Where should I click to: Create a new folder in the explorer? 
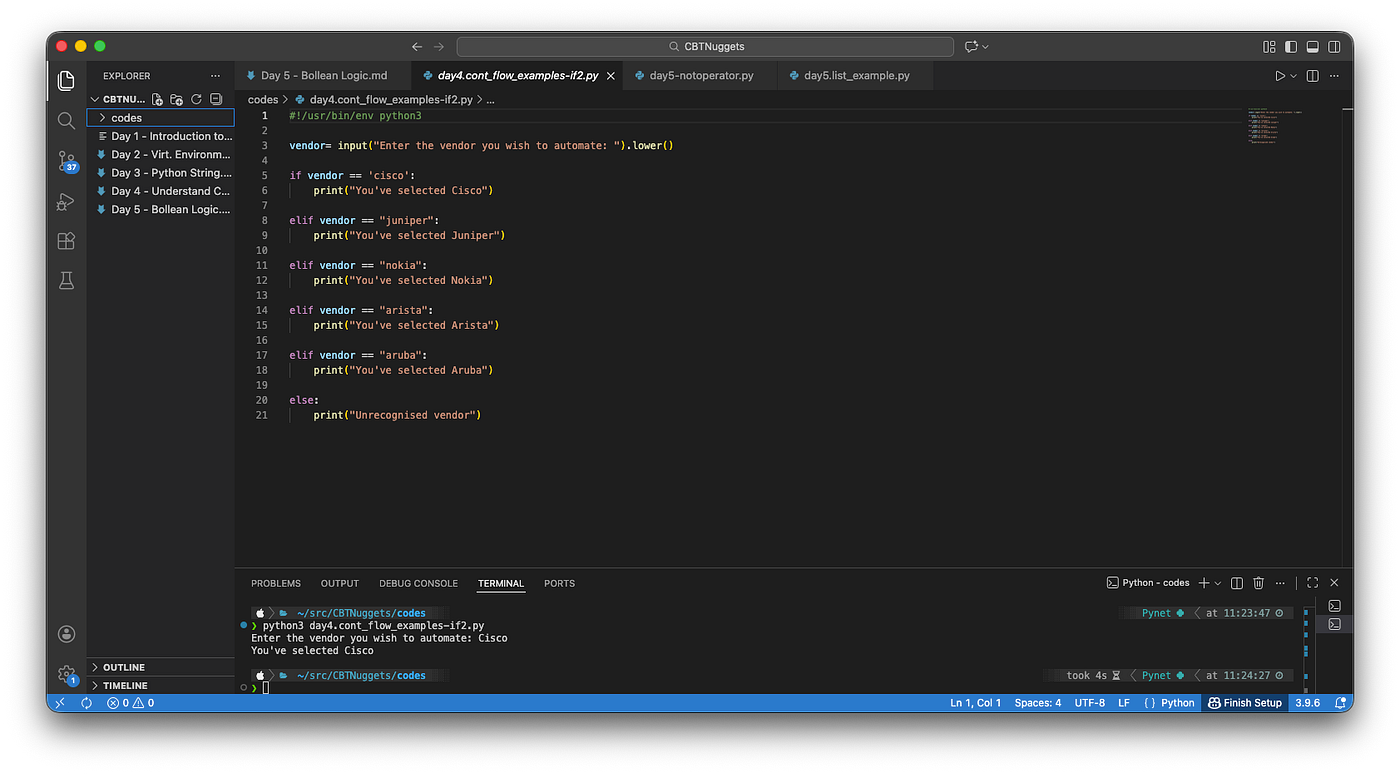[x=176, y=99]
